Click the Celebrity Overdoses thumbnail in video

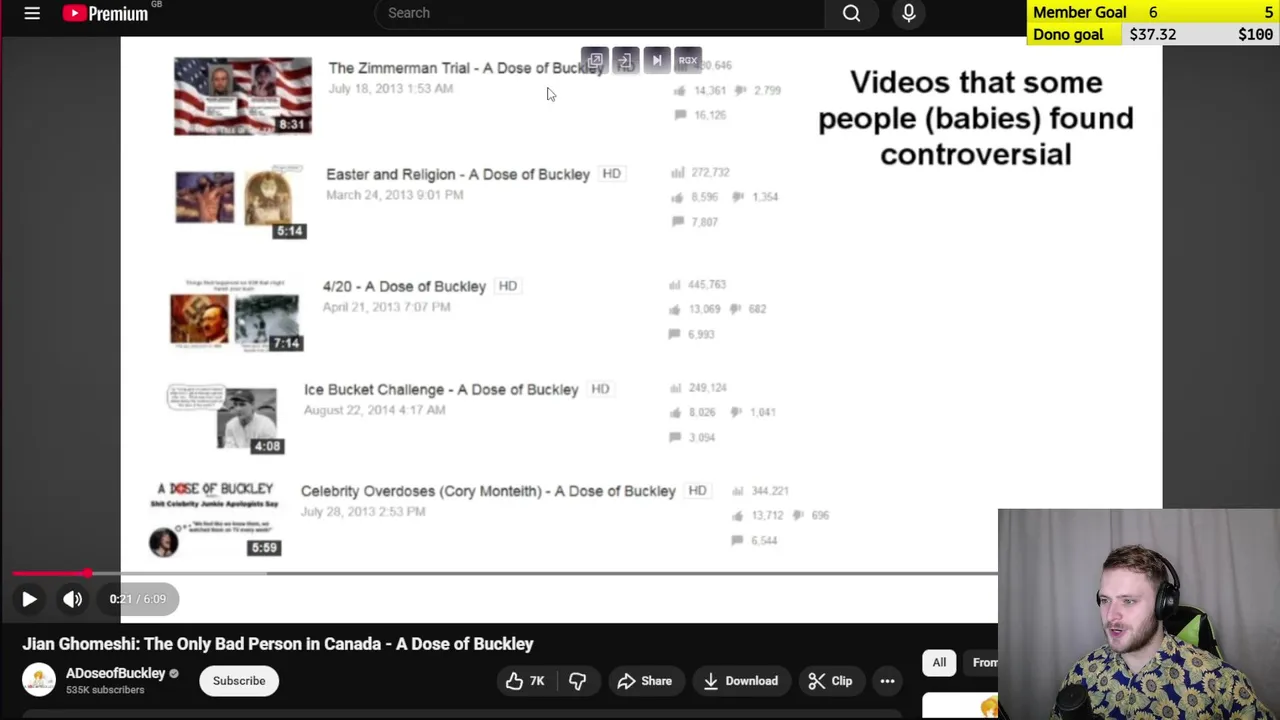[215, 519]
